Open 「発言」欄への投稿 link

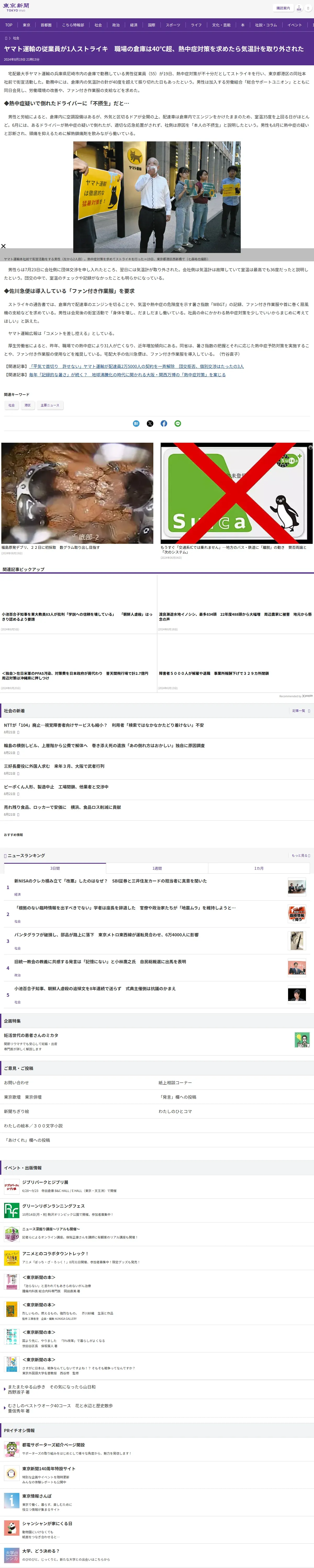point(177,1097)
